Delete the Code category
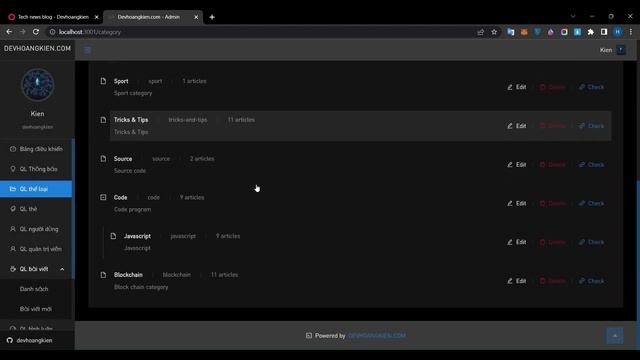Screen dimensions: 640x360 pyautogui.click(x=553, y=203)
